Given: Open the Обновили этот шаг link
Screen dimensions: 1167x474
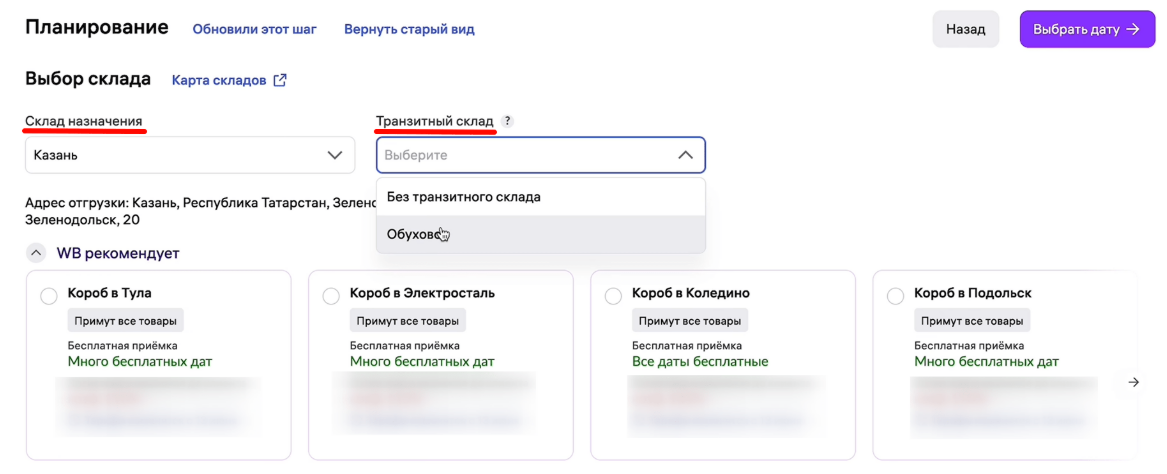Looking at the screenshot, I should pos(255,29).
